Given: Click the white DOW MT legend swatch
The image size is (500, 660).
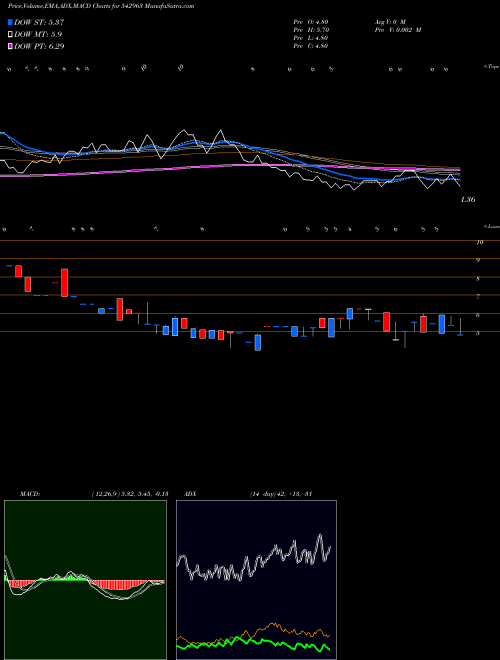Looking at the screenshot, I should click(x=10, y=35).
